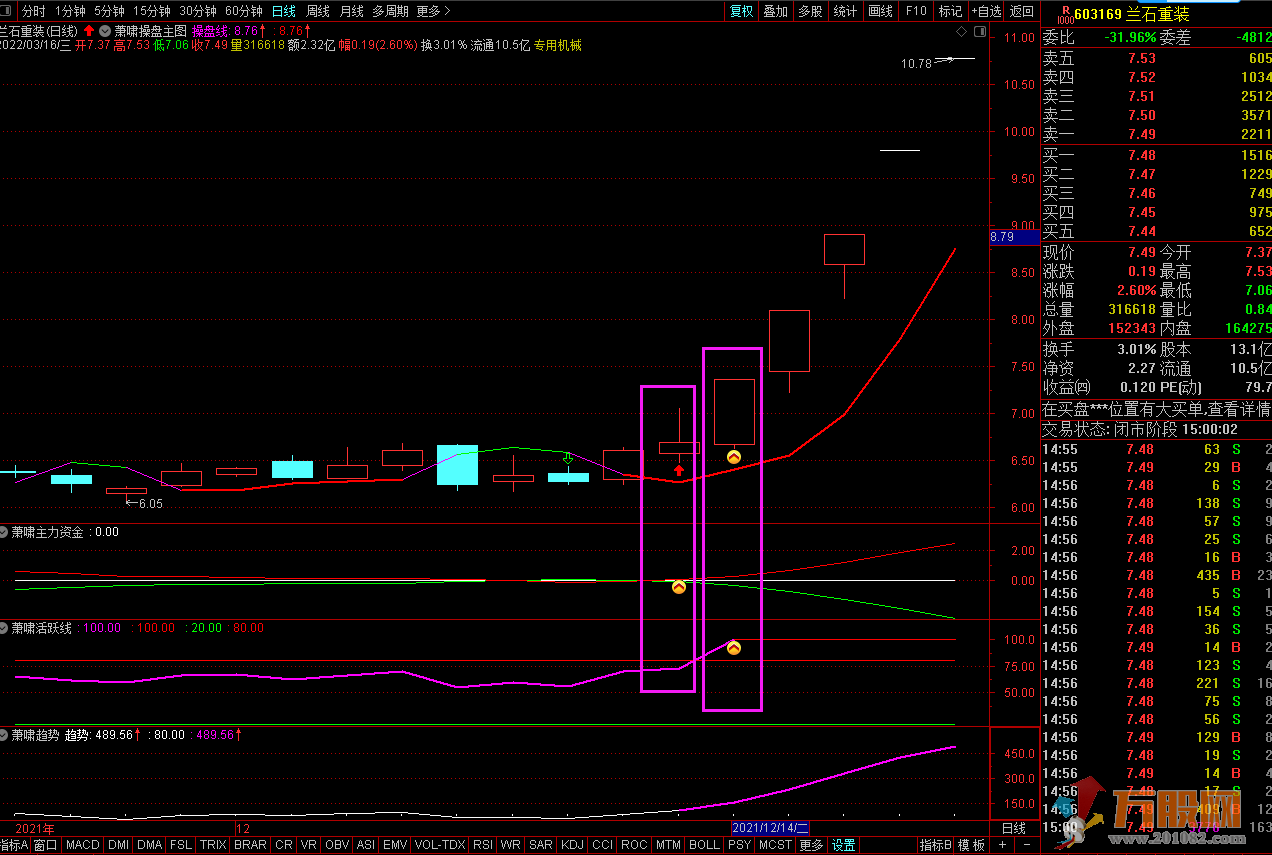
Task: Click the 专用机械 industry link
Action: 557,45
